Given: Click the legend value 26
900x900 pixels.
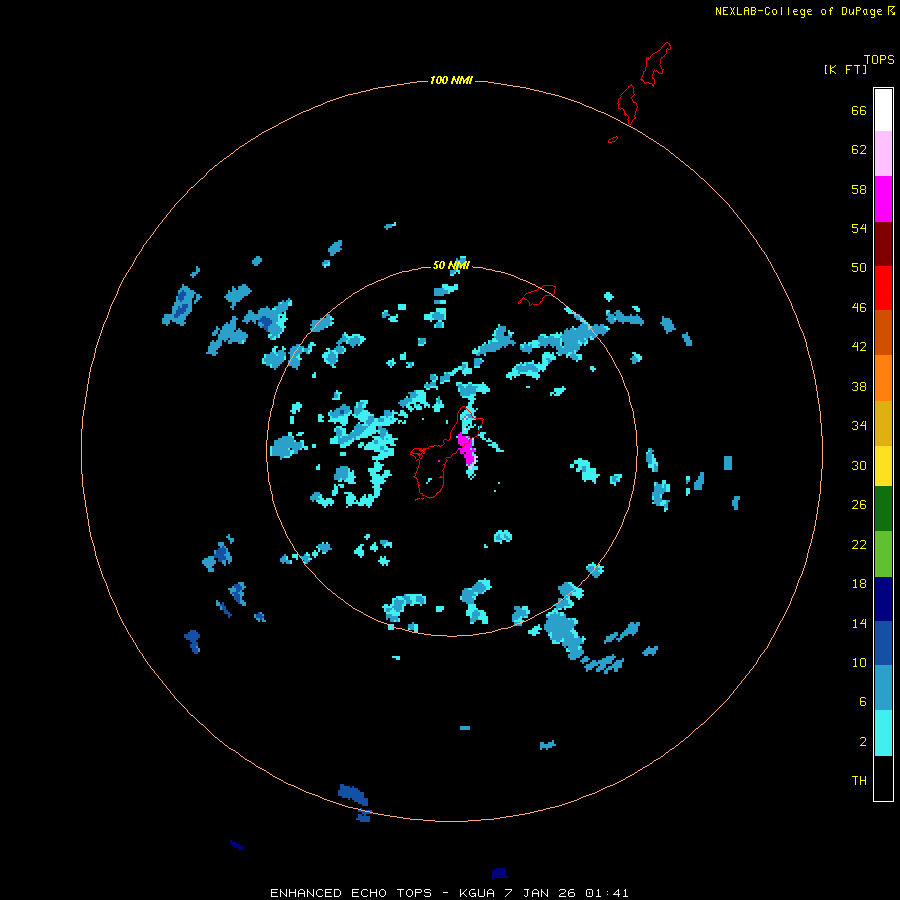Looking at the screenshot, I should pyautogui.click(x=859, y=505).
